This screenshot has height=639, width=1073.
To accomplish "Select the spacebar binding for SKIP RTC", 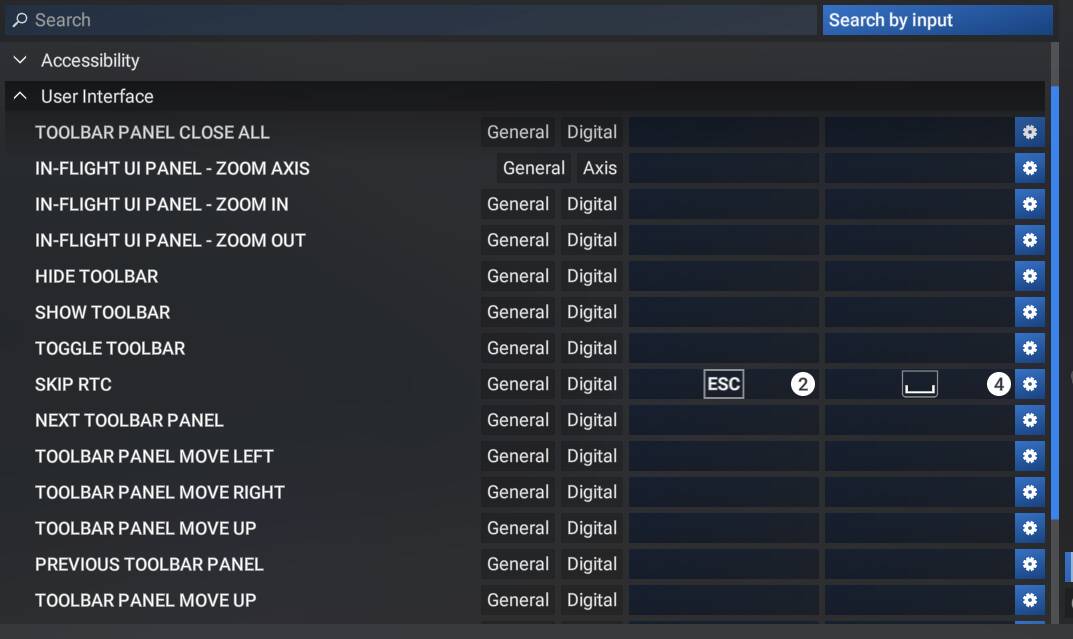I will (920, 384).
